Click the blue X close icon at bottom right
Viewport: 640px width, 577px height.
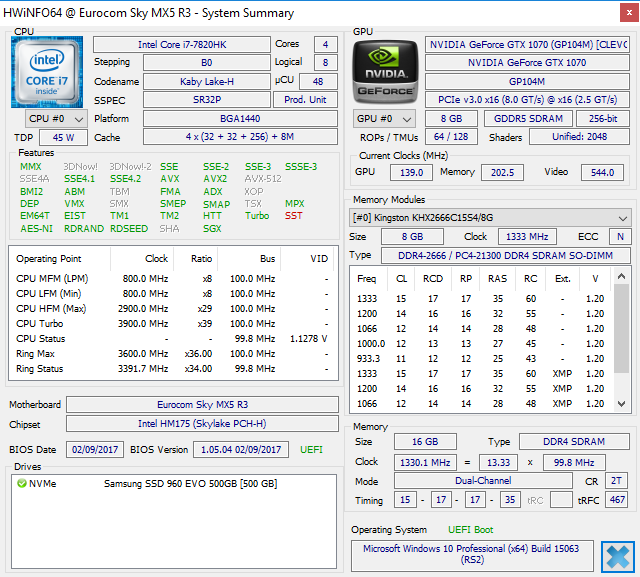(618, 557)
